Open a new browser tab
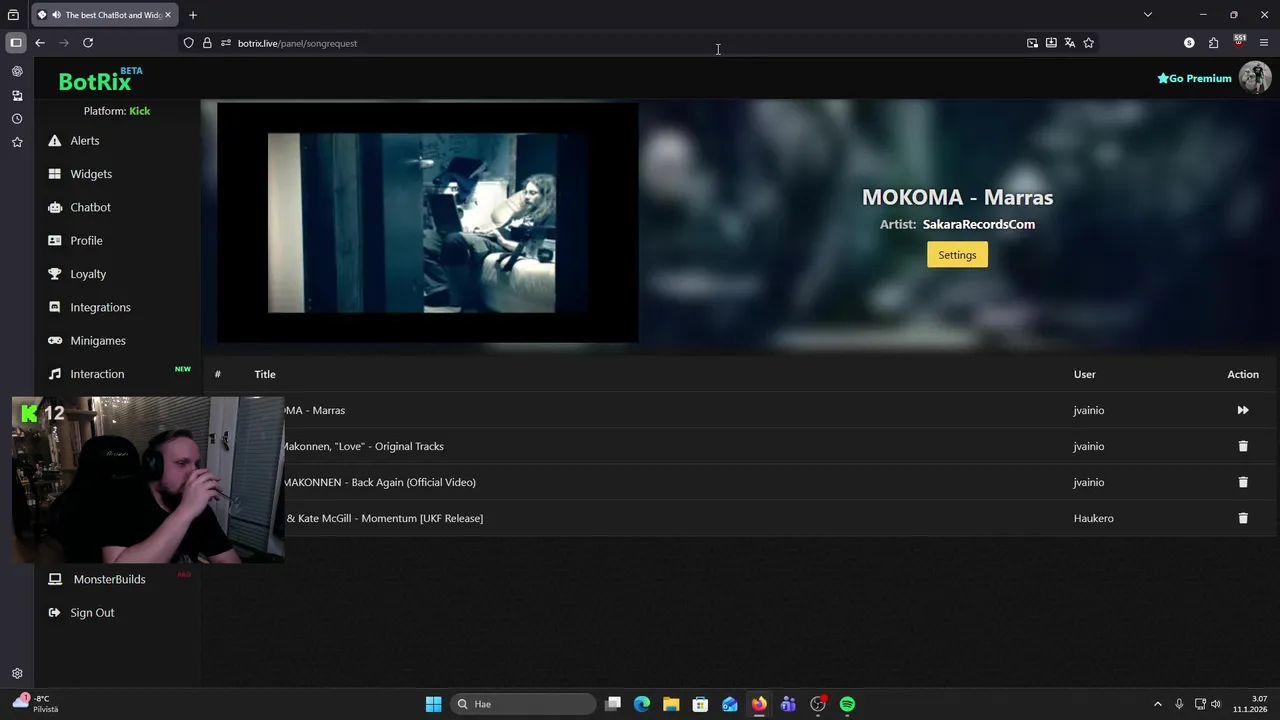Image resolution: width=1280 pixels, height=720 pixels. point(193,15)
